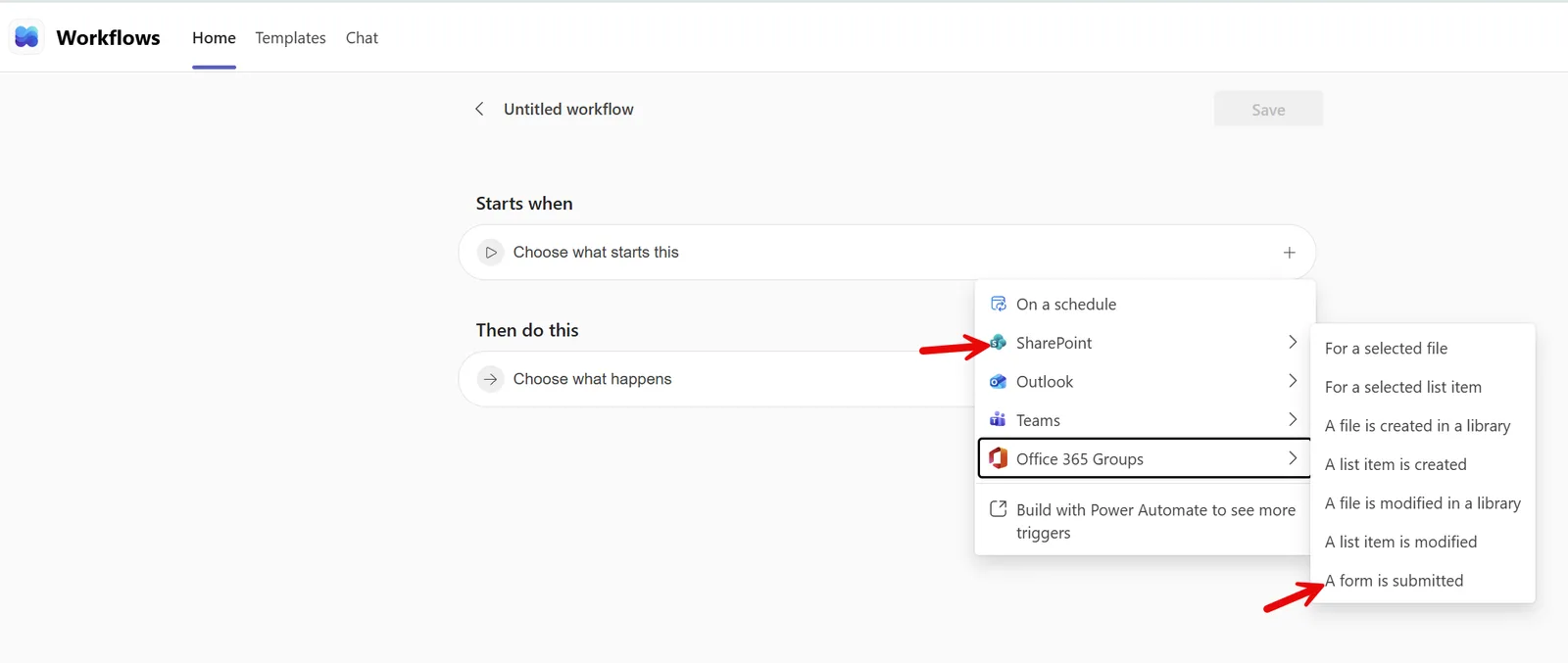Viewport: 1568px width, 663px height.
Task: Open Build with Power Automate link
Action: tap(1144, 521)
